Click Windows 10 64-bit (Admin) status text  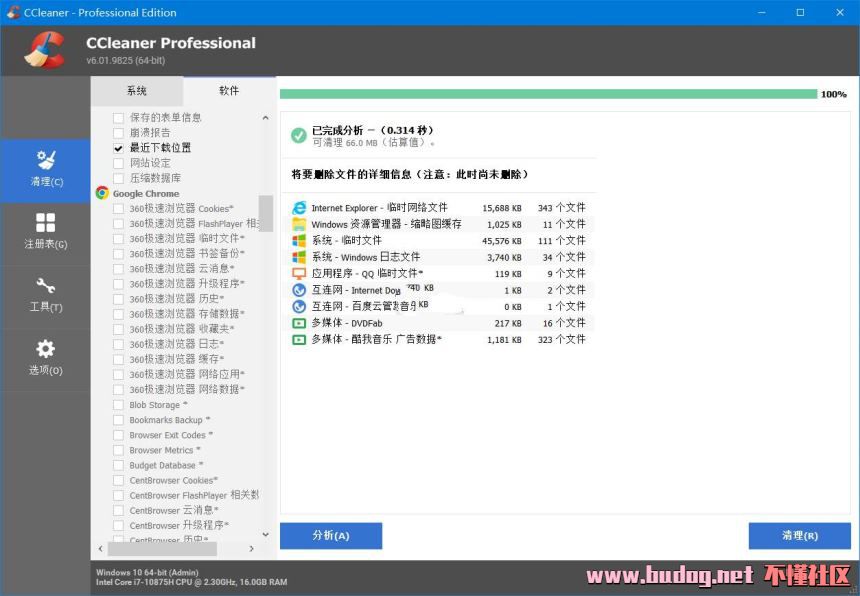click(147, 572)
